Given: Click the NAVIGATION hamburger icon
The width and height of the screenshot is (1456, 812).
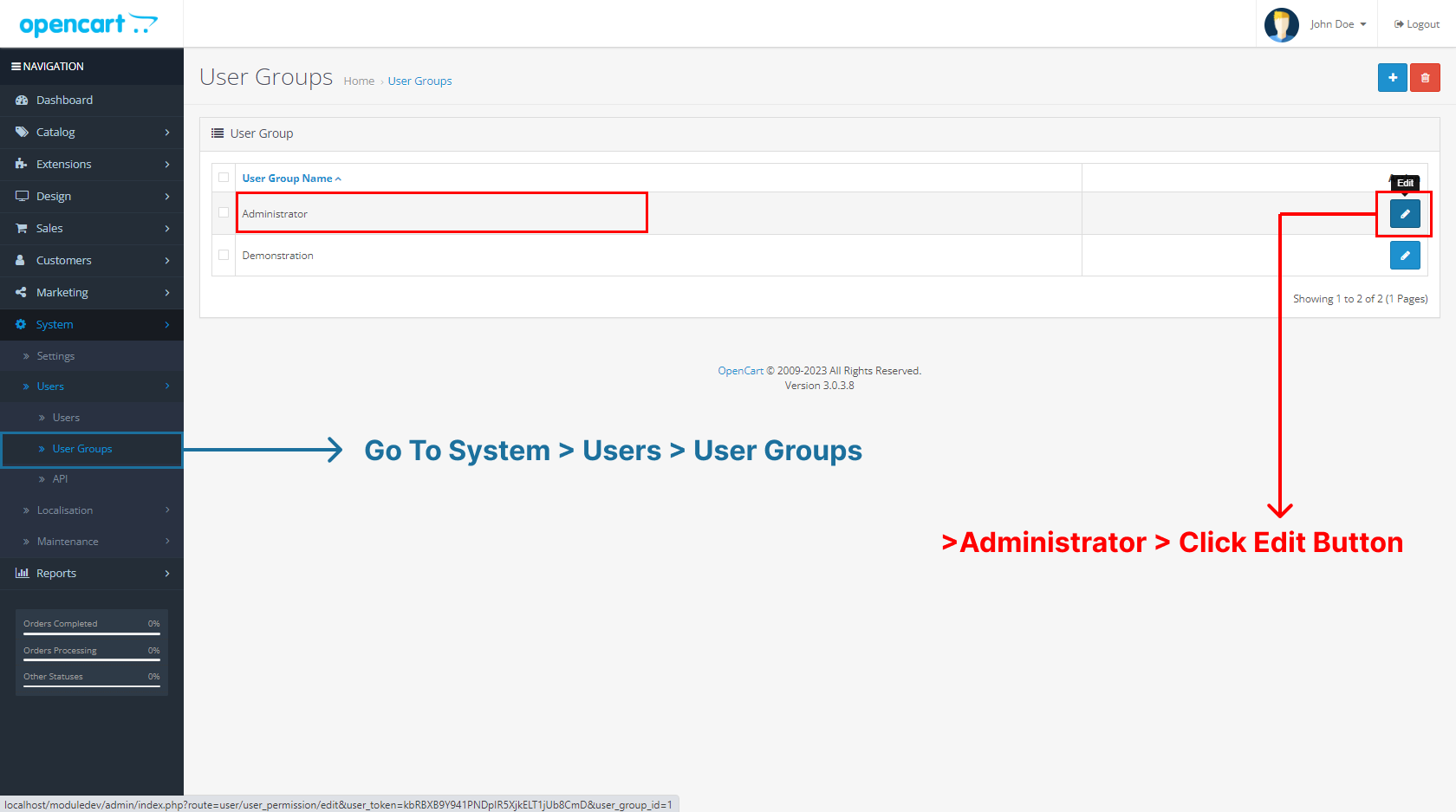Looking at the screenshot, I should click(x=15, y=66).
